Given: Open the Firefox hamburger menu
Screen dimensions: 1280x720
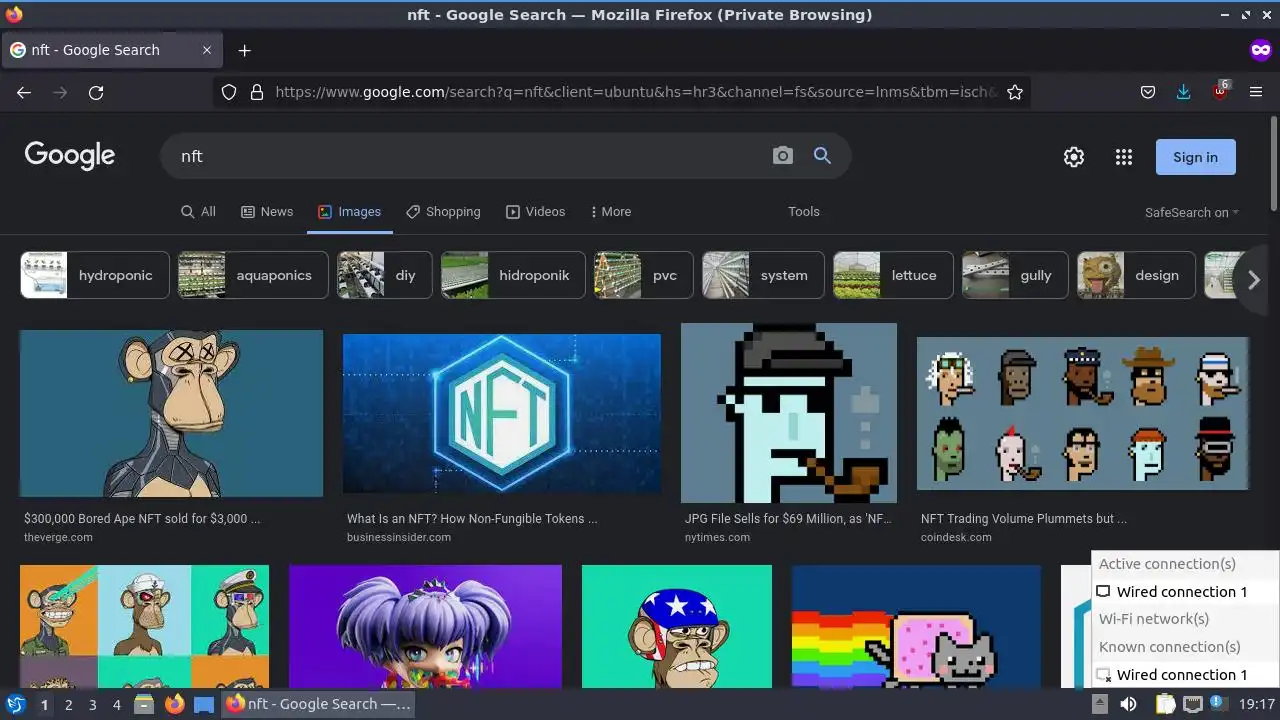Looking at the screenshot, I should [1256, 92].
